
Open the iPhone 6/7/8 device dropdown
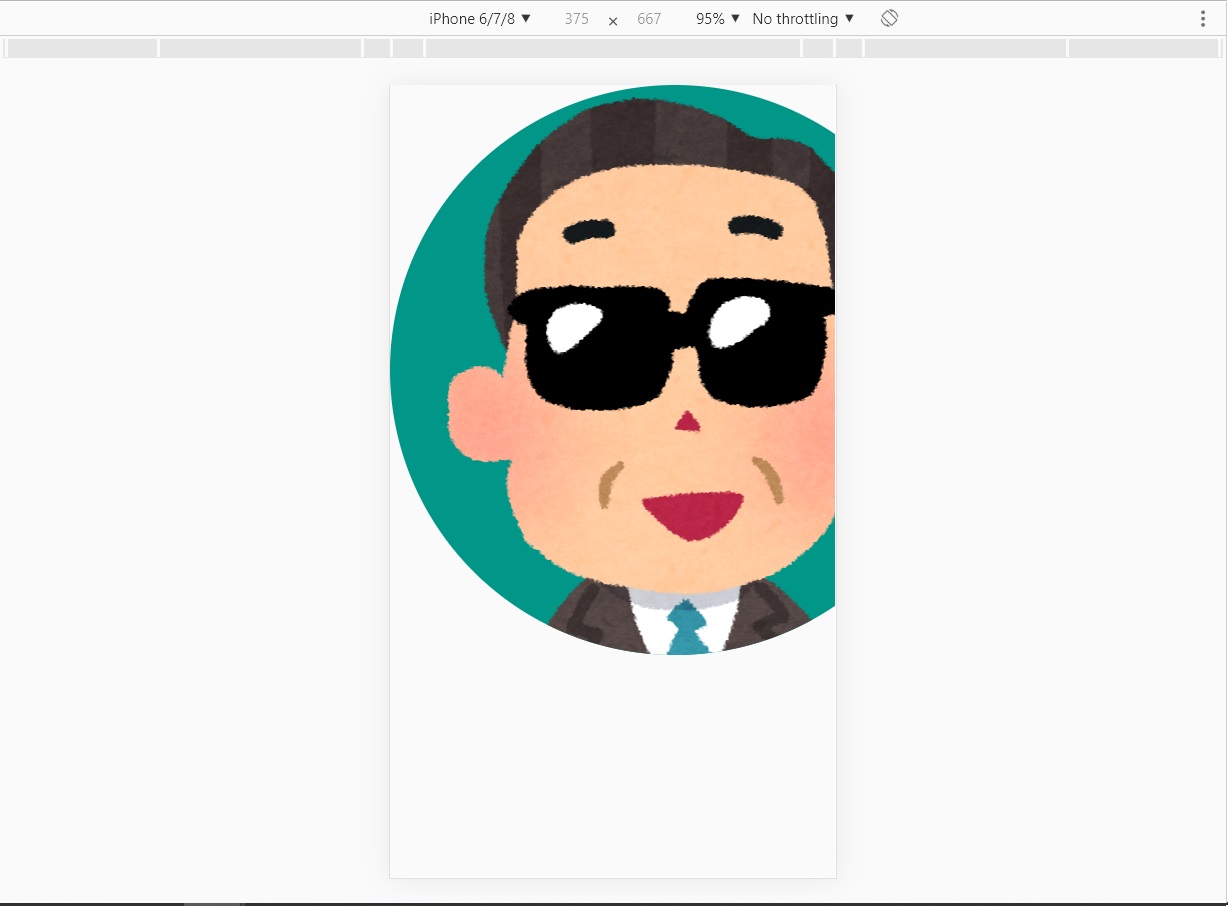coord(480,19)
